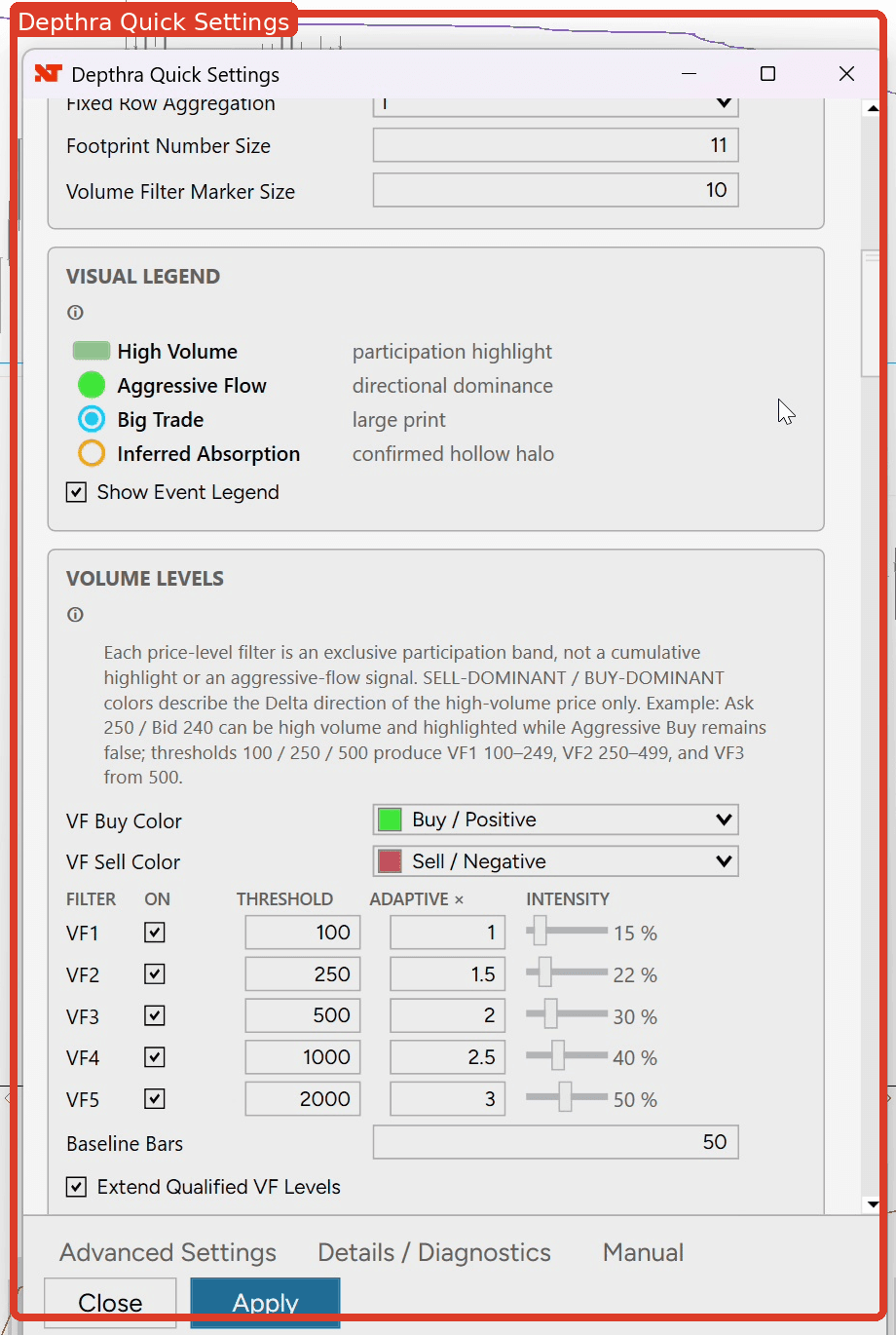Image resolution: width=896 pixels, height=1335 pixels.
Task: Click the VF4 intensity slider
Action: pos(566,1055)
